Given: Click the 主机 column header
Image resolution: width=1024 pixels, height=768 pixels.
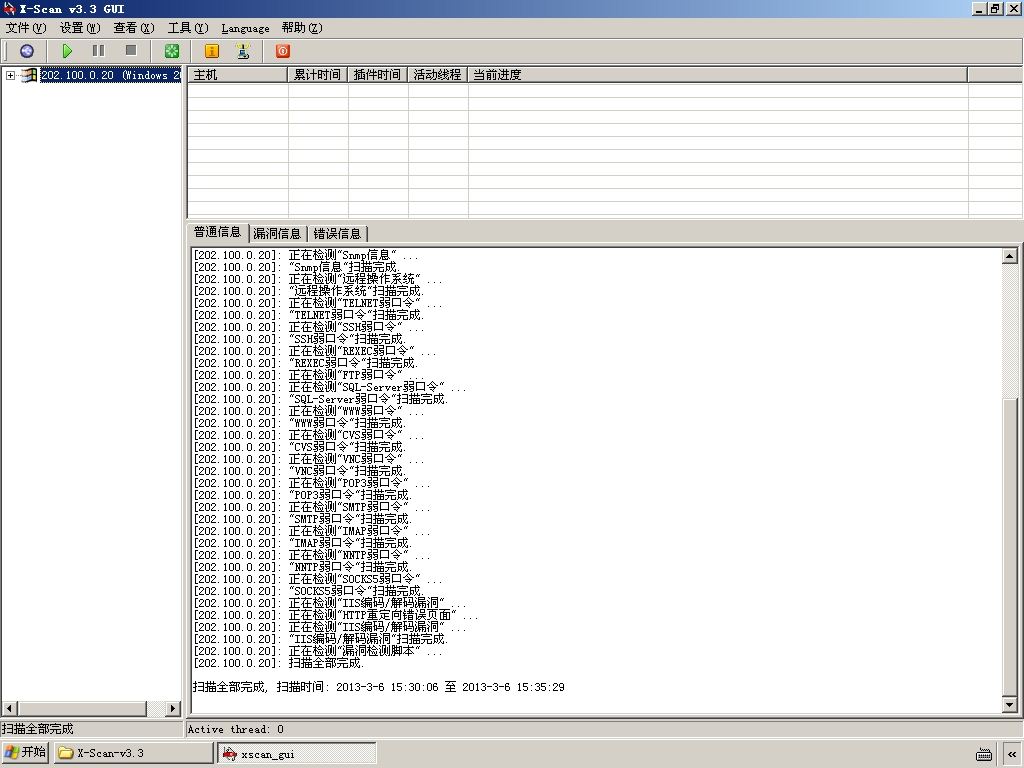Looking at the screenshot, I should 238,75.
